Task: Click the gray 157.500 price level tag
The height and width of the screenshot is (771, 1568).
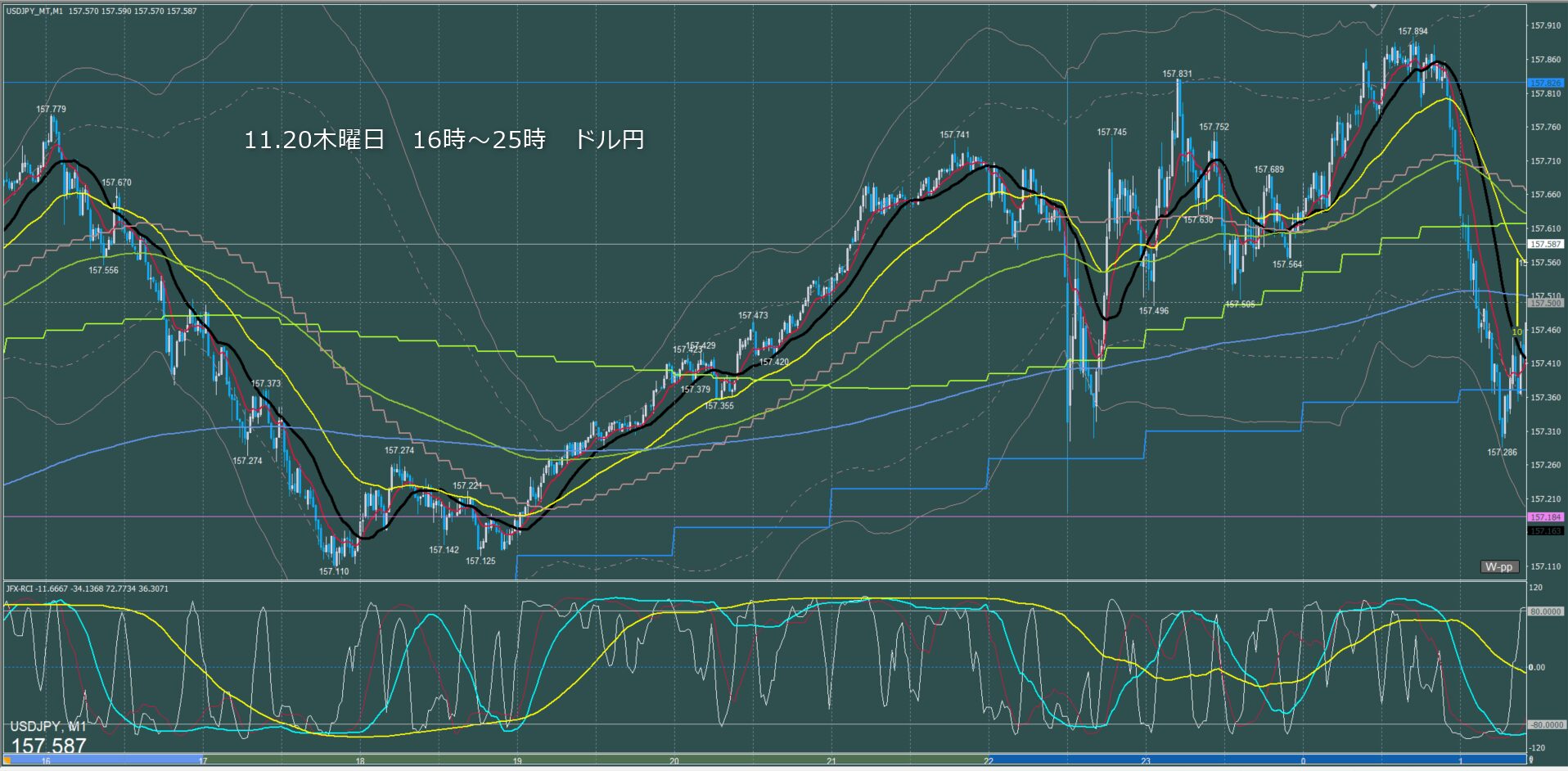Action: 1545,303
